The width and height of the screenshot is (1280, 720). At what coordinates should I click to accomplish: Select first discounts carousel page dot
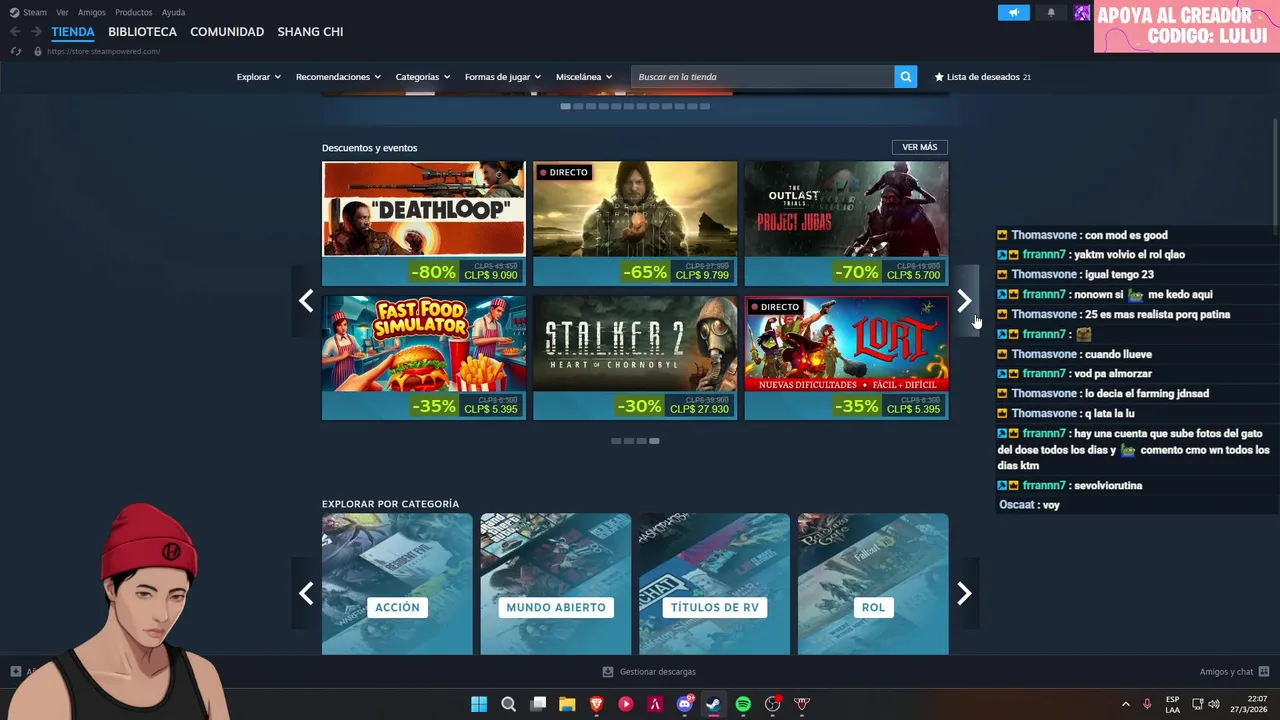tap(616, 441)
